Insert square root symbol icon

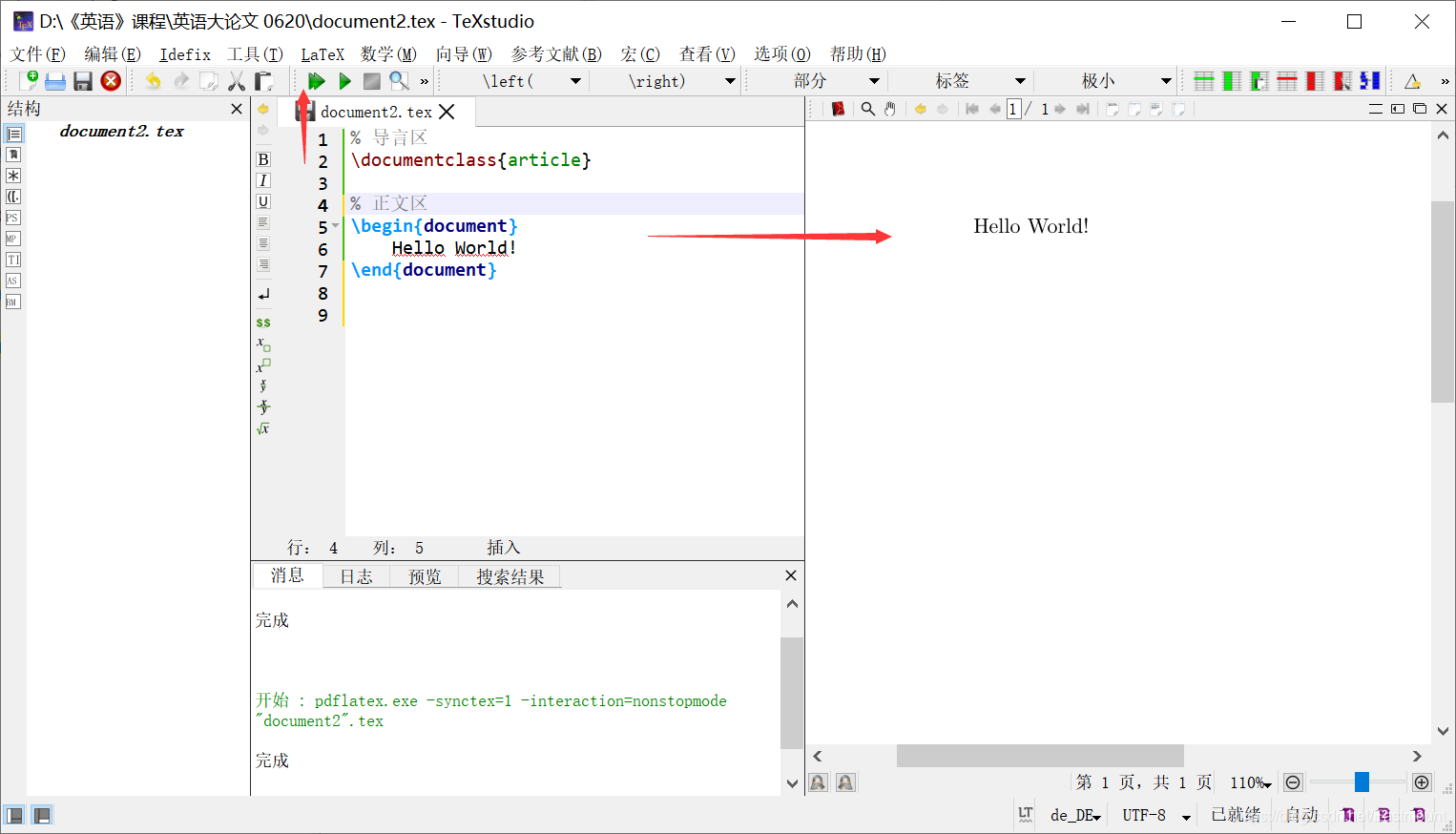point(263,428)
